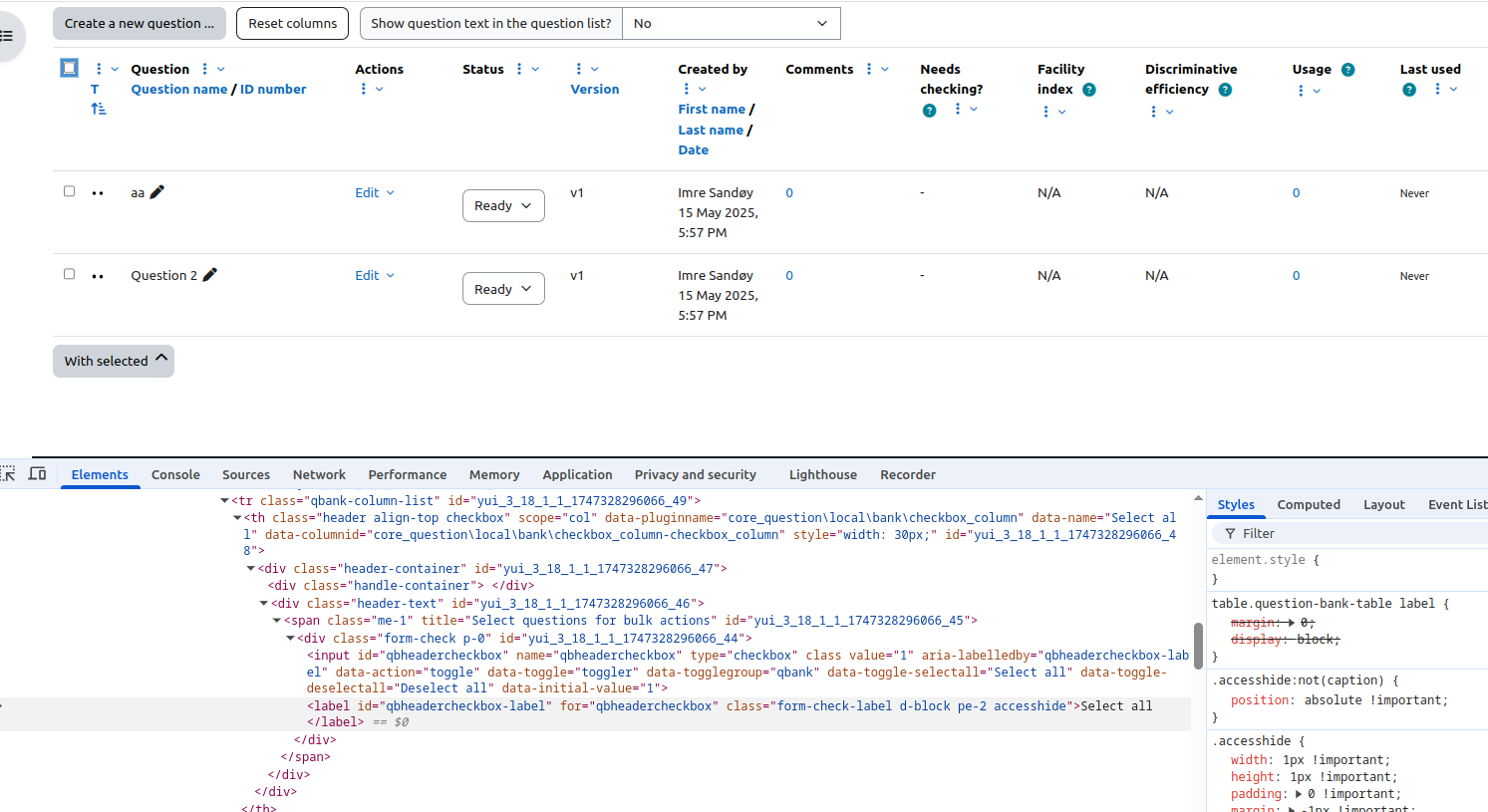Sort by Date link in Created by
The image size is (1488, 812).
(x=694, y=149)
